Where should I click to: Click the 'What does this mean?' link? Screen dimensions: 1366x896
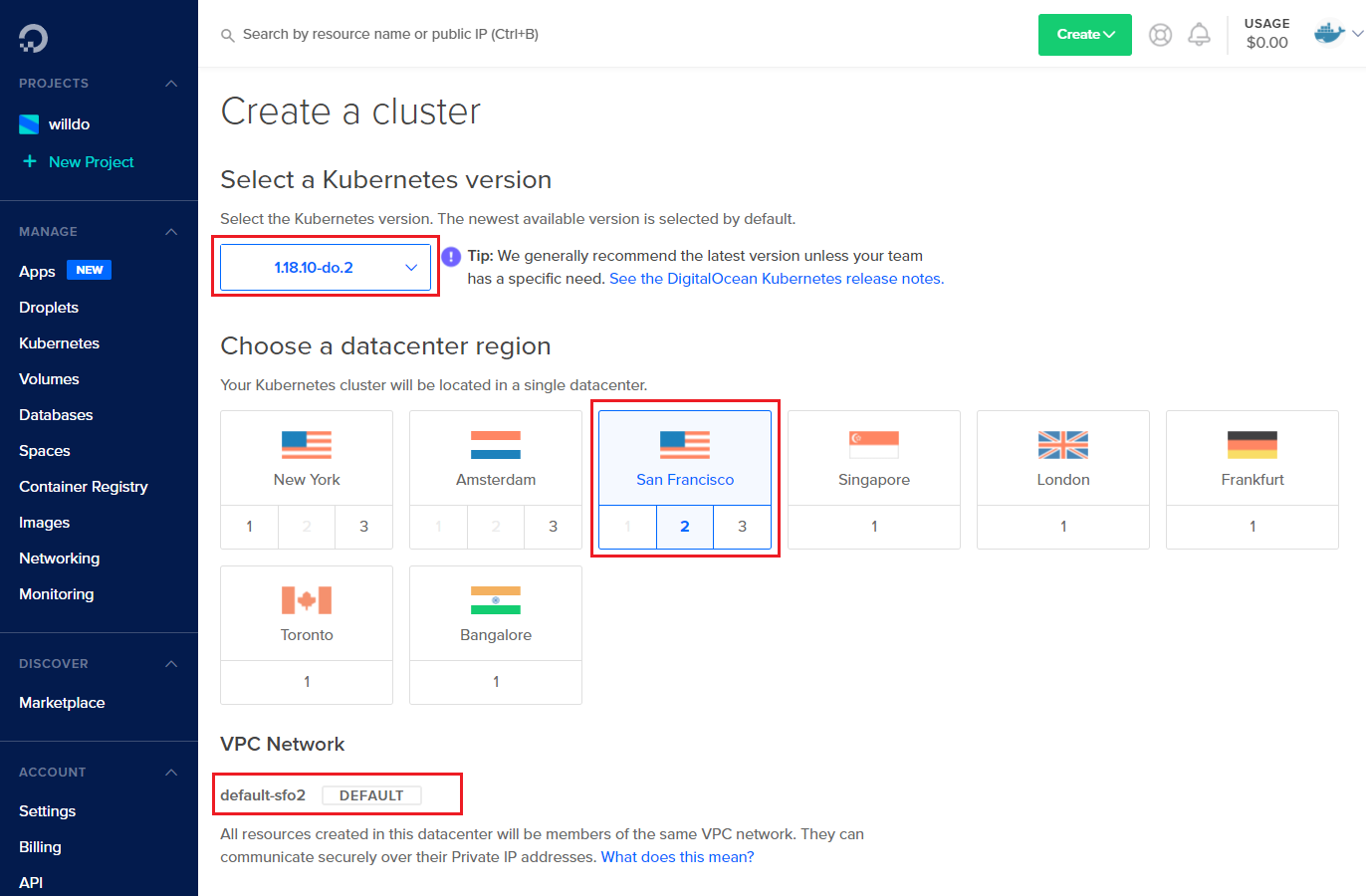(678, 857)
